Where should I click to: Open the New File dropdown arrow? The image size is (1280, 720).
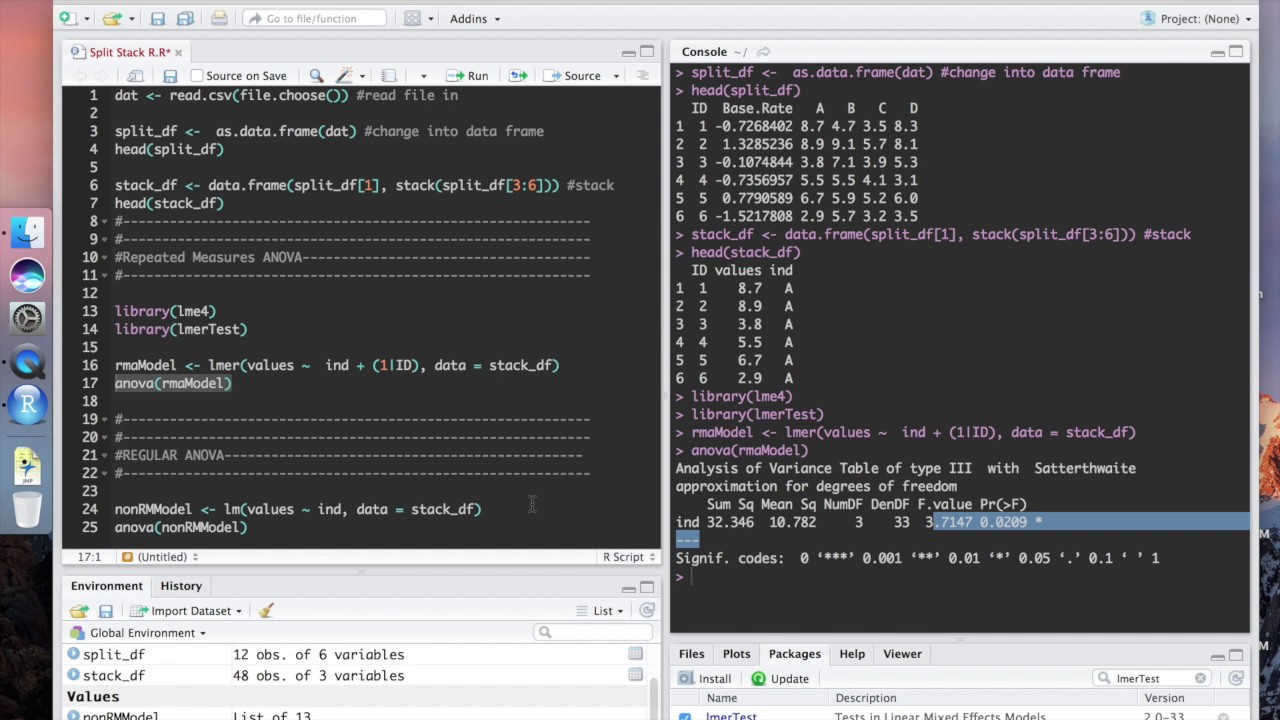[x=86, y=19]
